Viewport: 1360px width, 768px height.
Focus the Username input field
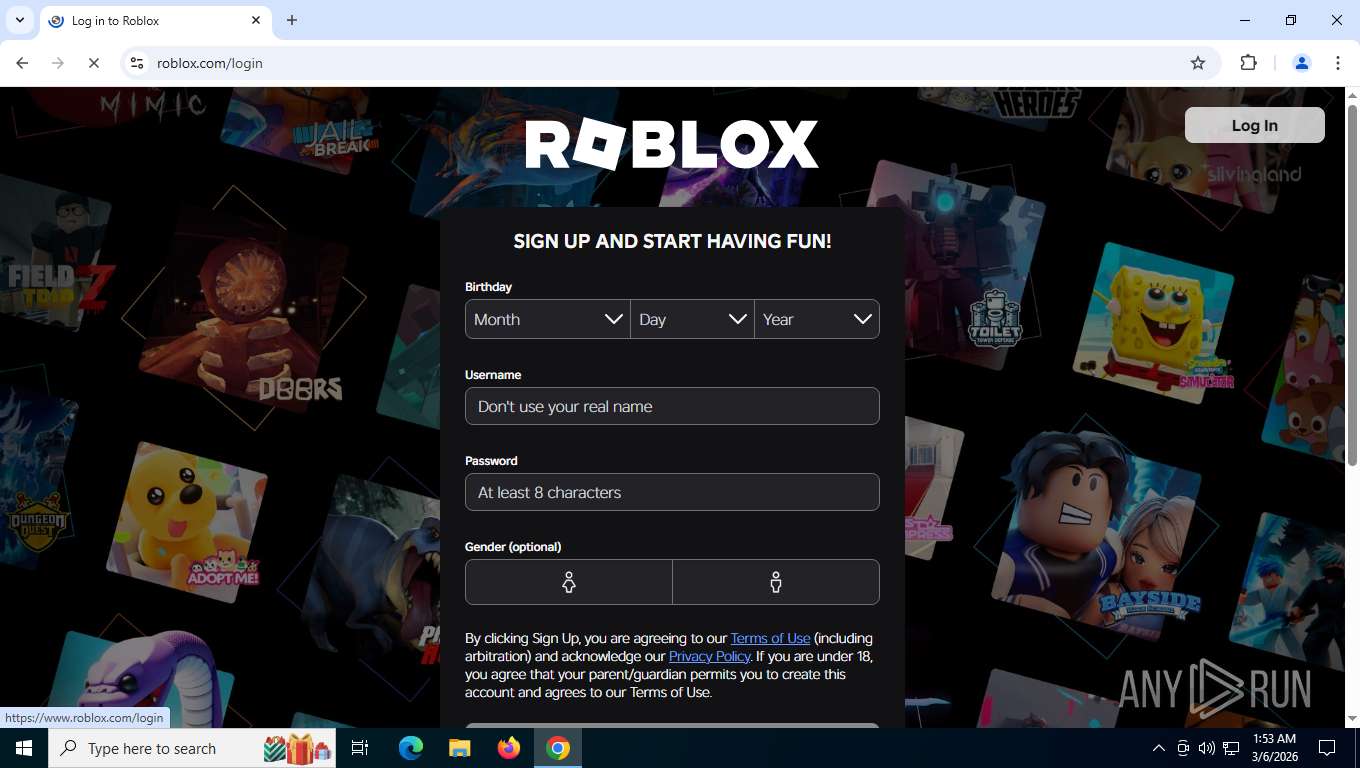672,406
